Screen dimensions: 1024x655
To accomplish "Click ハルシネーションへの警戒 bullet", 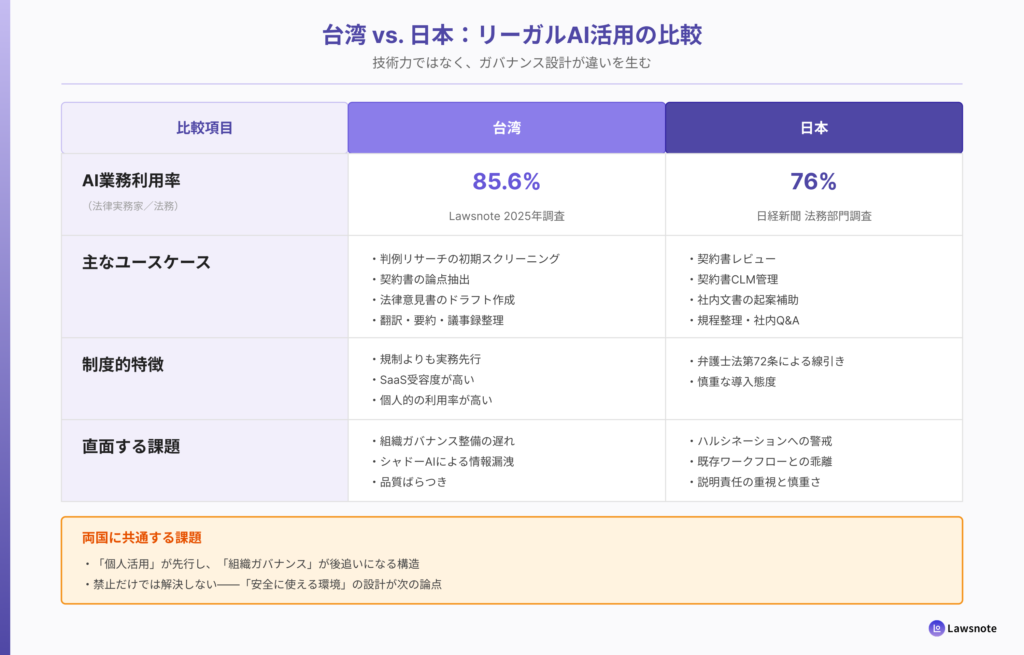I will click(x=760, y=441).
